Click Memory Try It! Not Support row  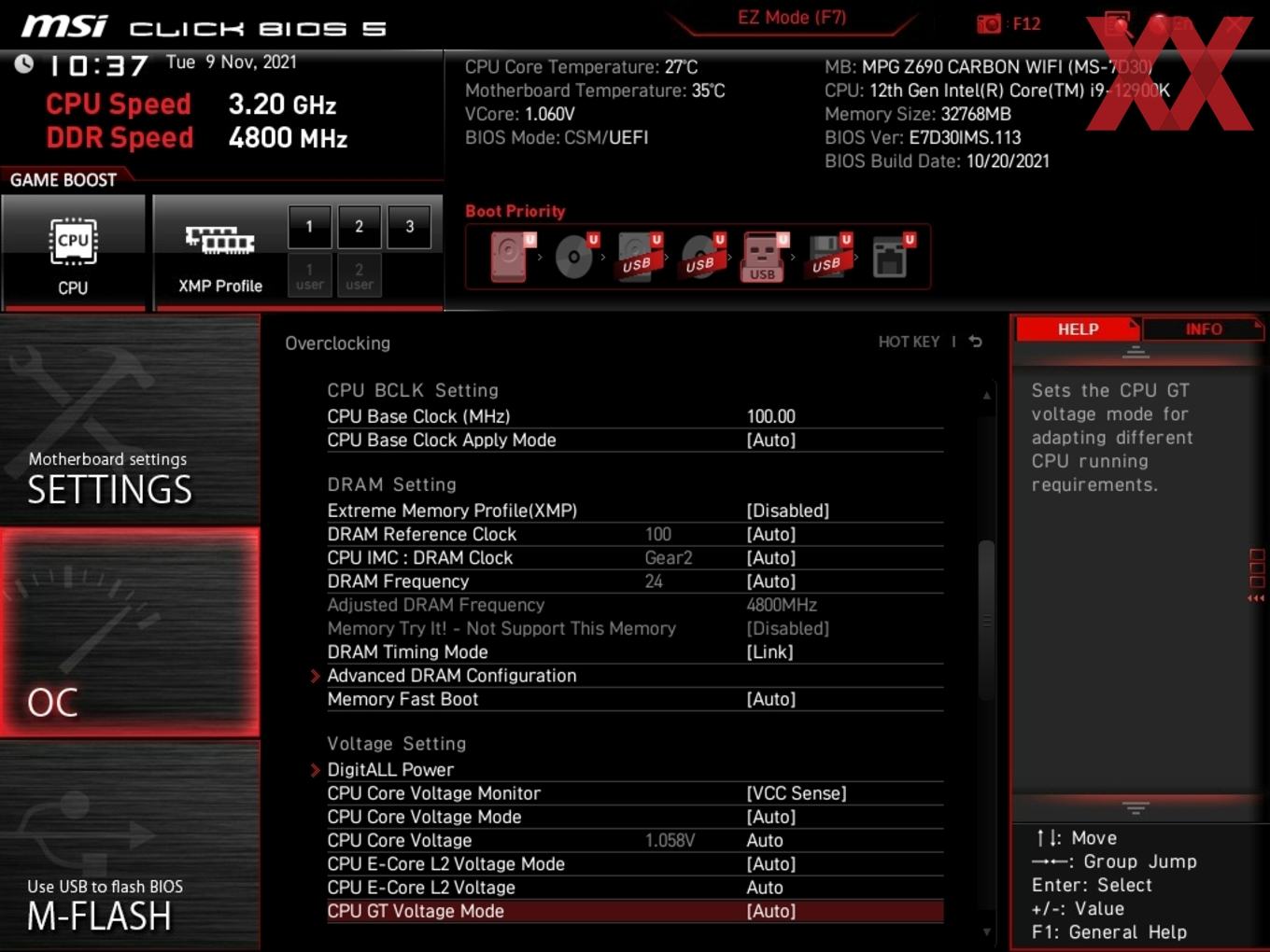(635, 628)
